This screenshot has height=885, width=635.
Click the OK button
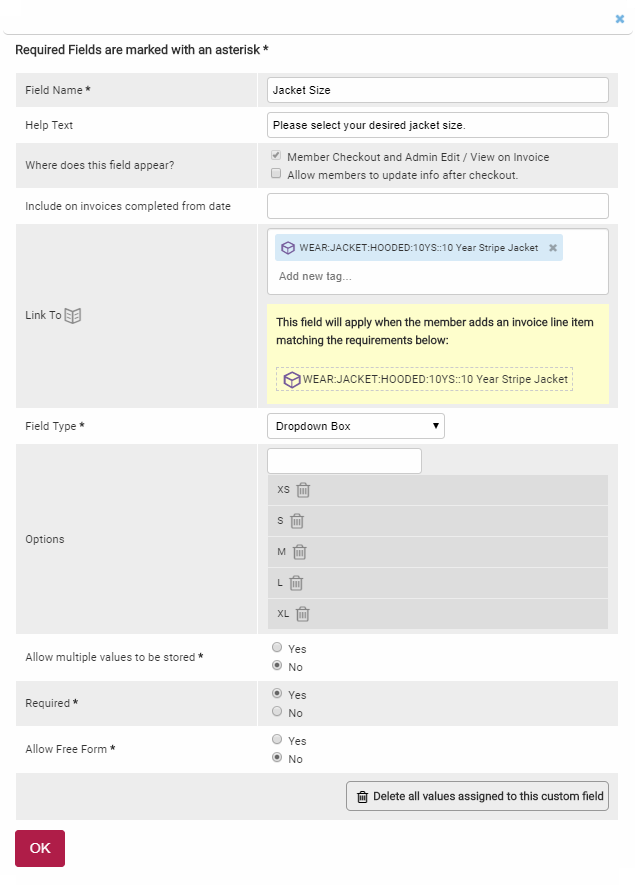(x=40, y=848)
